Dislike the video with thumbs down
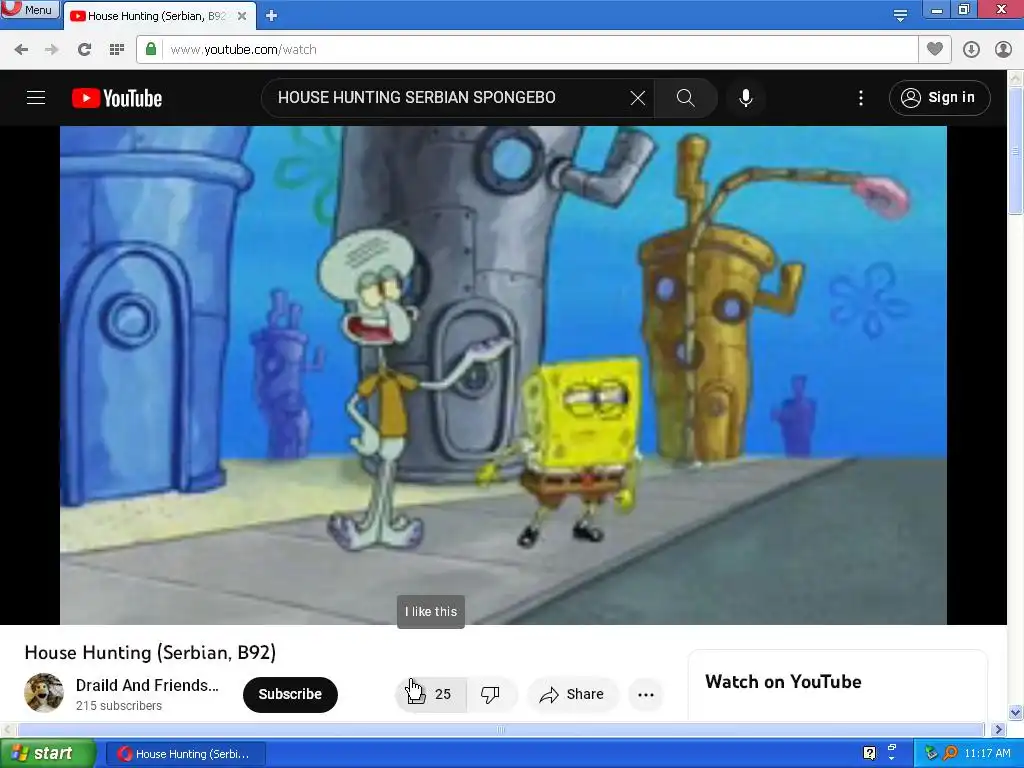This screenshot has width=1024, height=768. pyautogui.click(x=490, y=694)
